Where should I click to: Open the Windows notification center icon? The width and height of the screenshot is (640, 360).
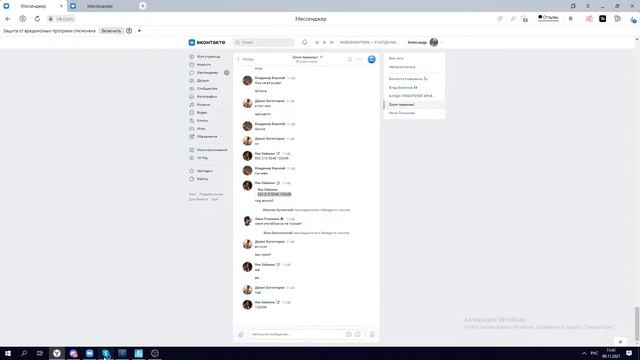point(629,353)
